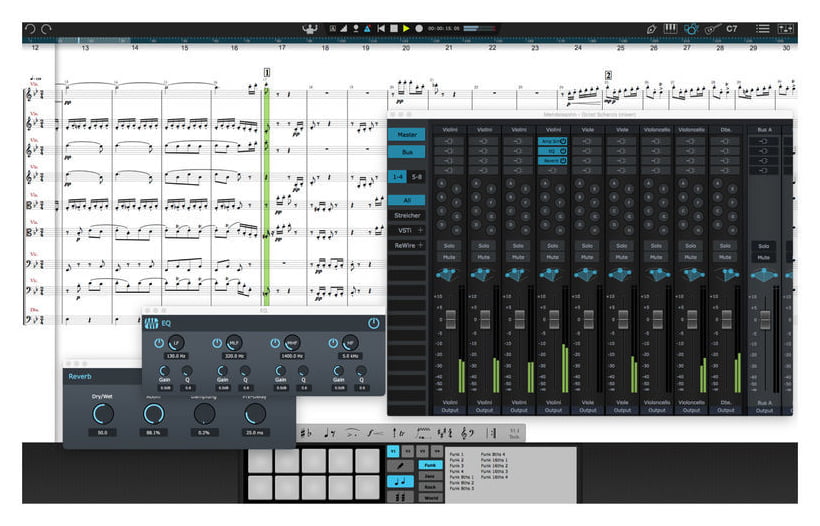
Task: Switch to insert slots 1-4 in the mixer
Action: click(x=397, y=177)
